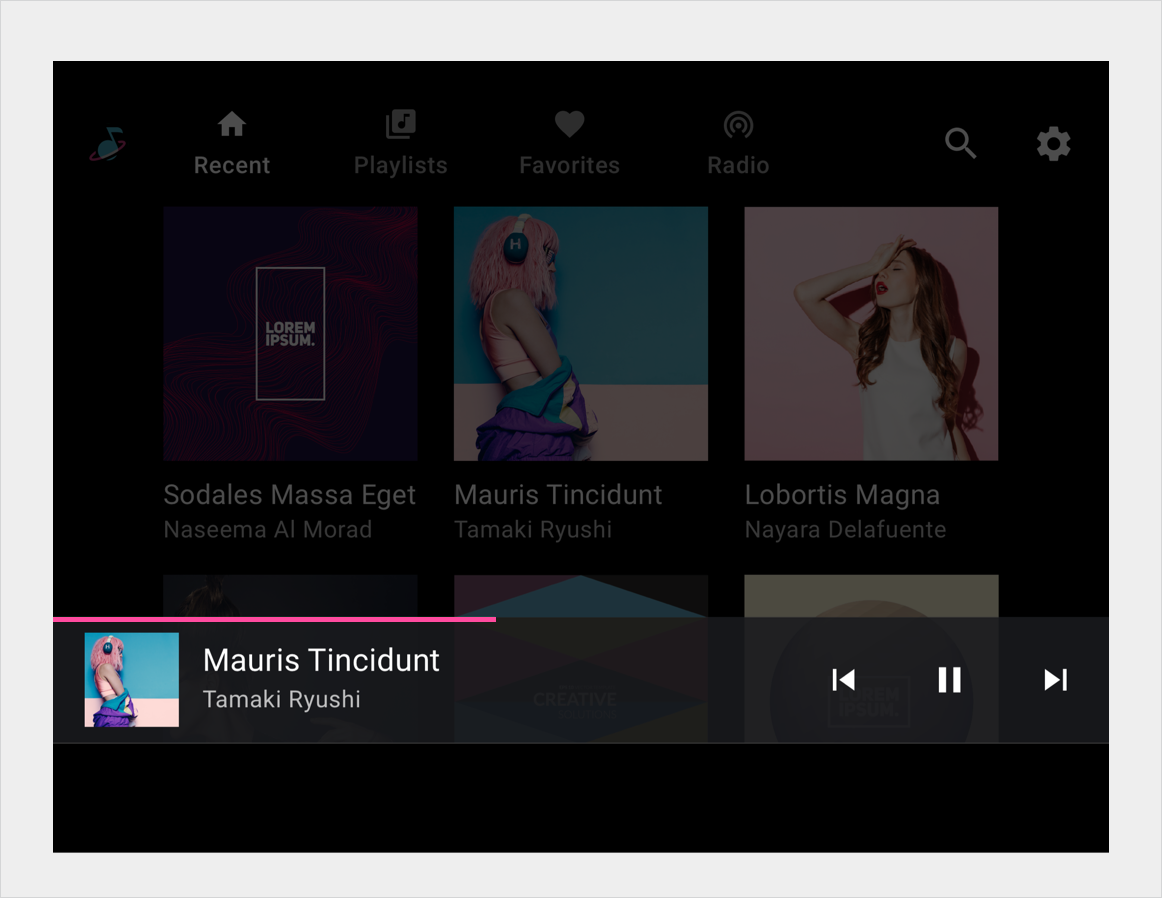1162x898 pixels.
Task: Open the Lobortis Magna album cover
Action: 871,333
